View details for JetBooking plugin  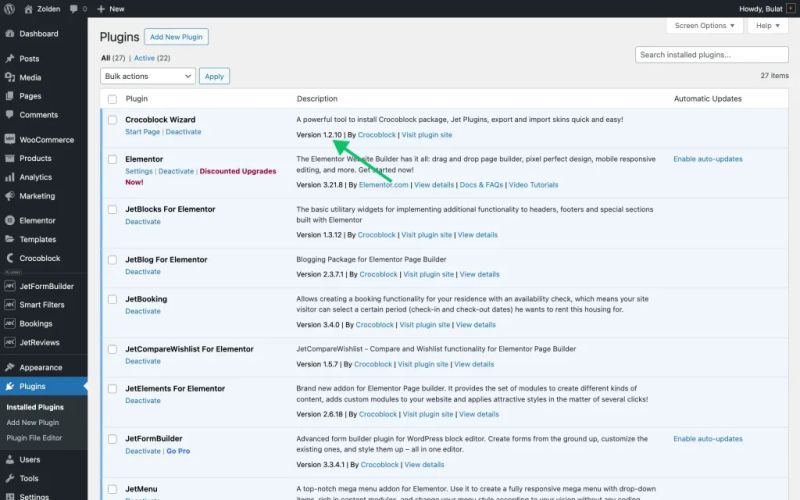pos(476,324)
